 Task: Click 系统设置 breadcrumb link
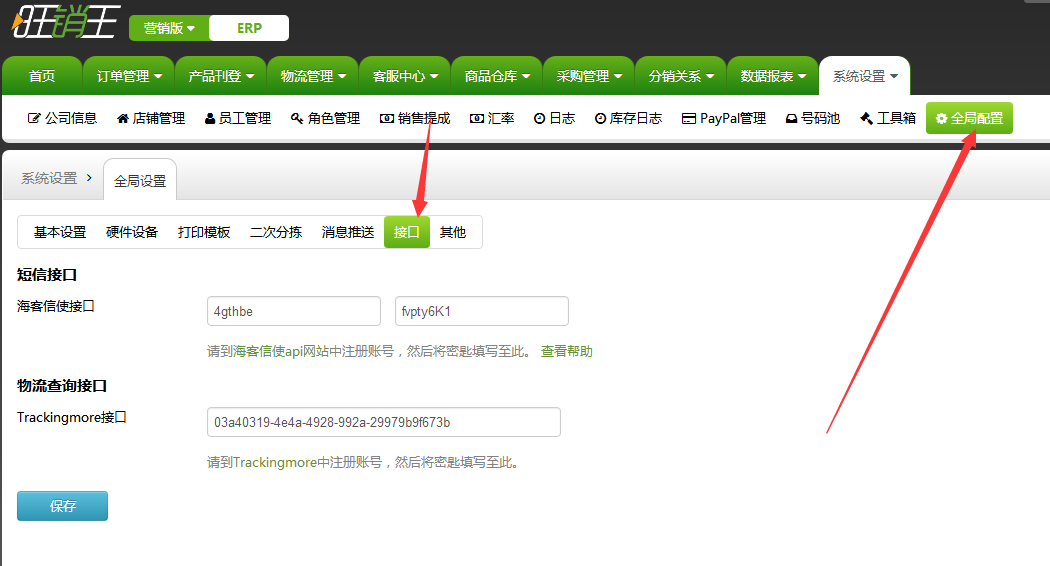tap(49, 178)
